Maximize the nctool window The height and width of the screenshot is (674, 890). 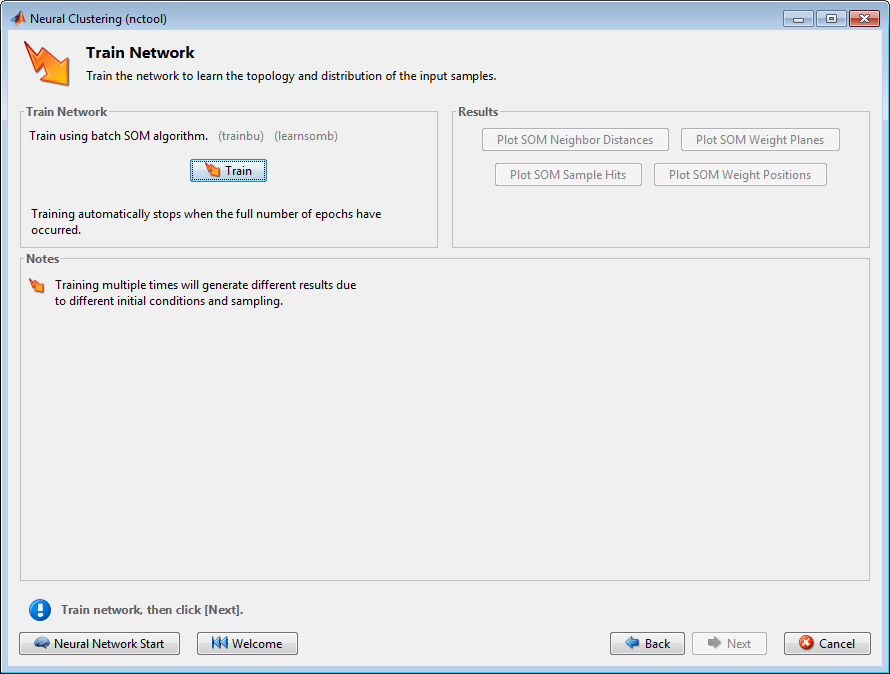pos(831,19)
